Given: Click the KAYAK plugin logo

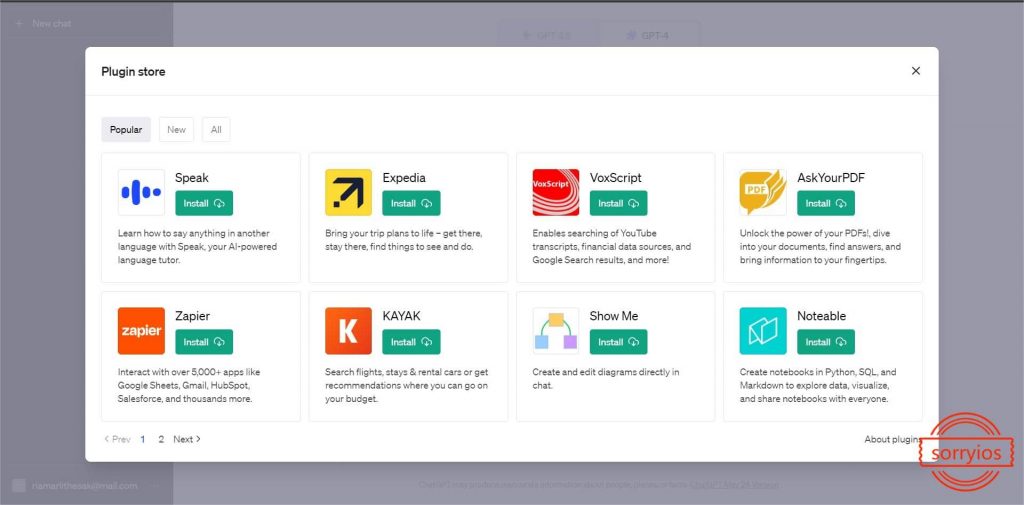Looking at the screenshot, I should tap(348, 331).
